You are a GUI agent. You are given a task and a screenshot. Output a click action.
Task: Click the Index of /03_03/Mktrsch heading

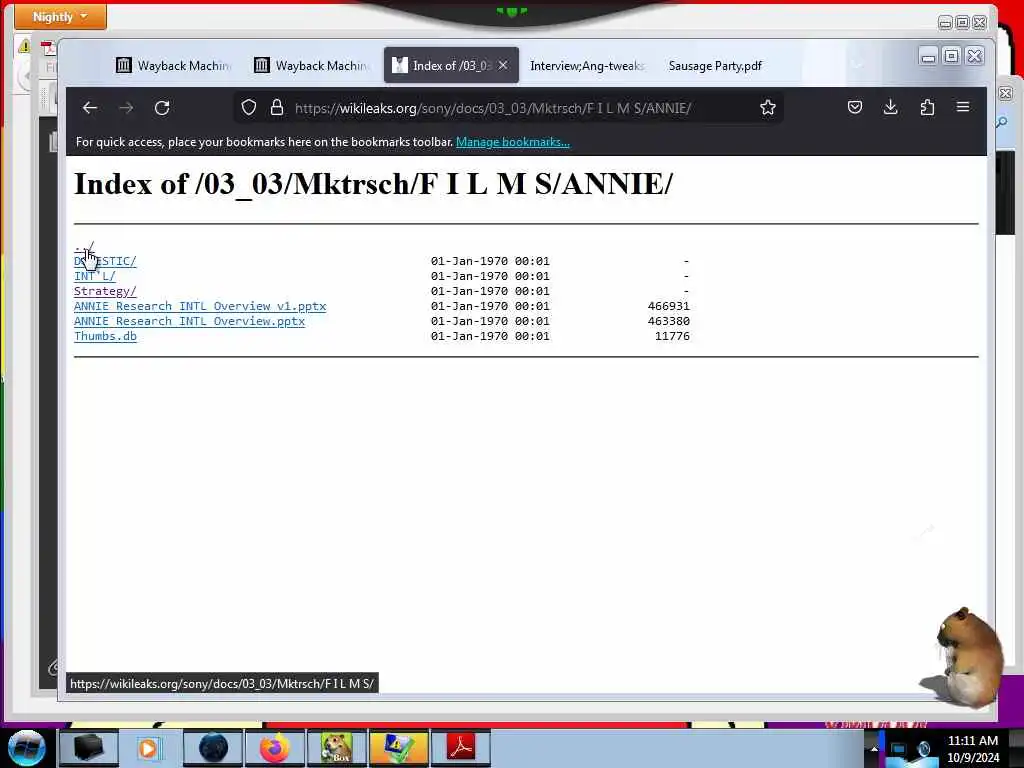373,184
